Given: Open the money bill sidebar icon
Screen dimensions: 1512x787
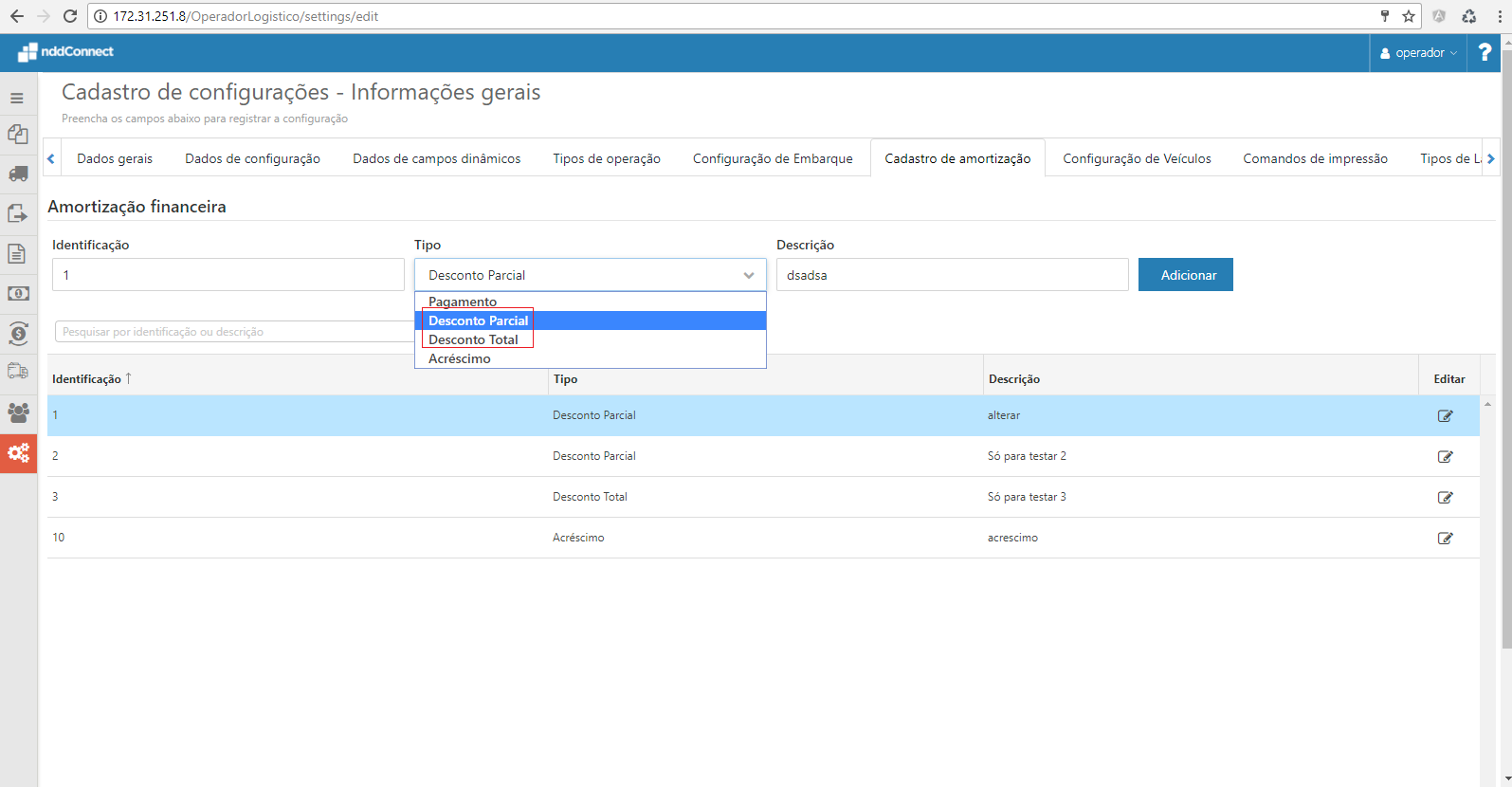Looking at the screenshot, I should 18,294.
